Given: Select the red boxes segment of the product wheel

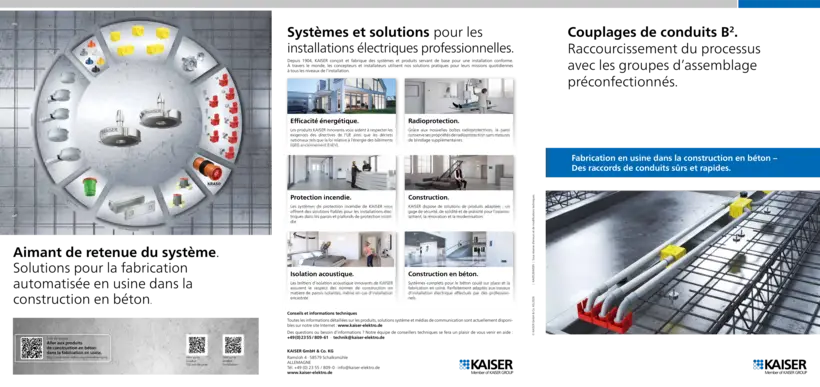Looking at the screenshot, I should pos(222,115).
